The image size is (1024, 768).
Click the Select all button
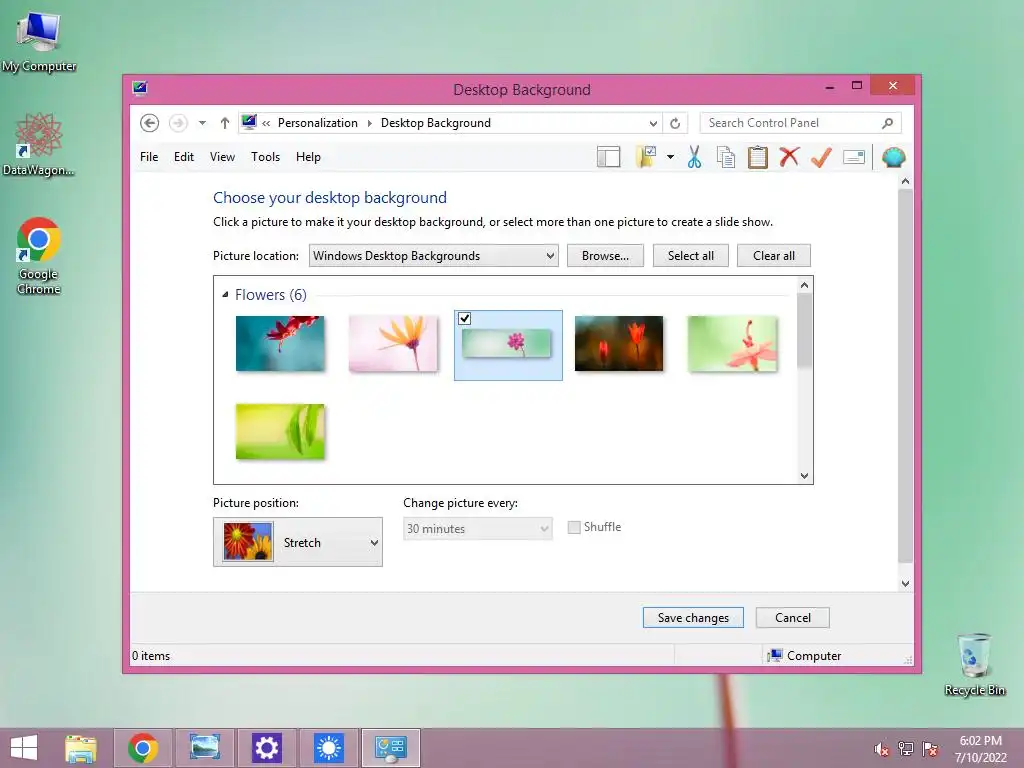690,255
